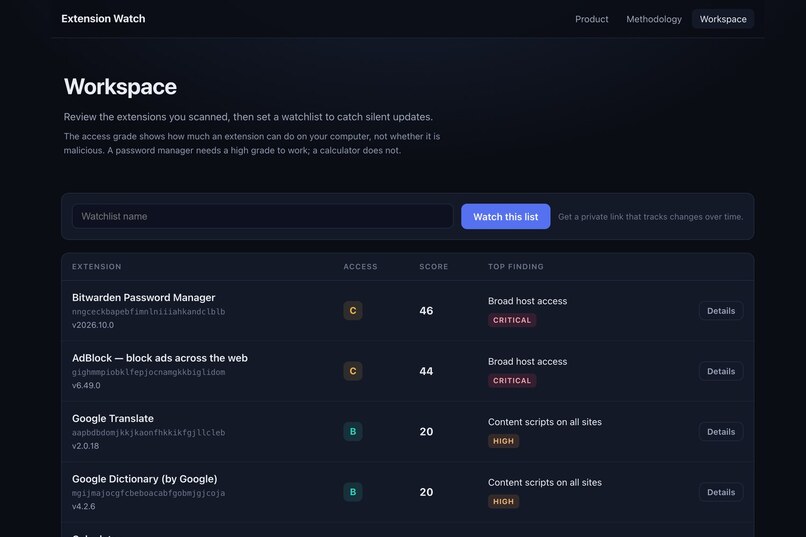Click the score 46 cell

426,310
